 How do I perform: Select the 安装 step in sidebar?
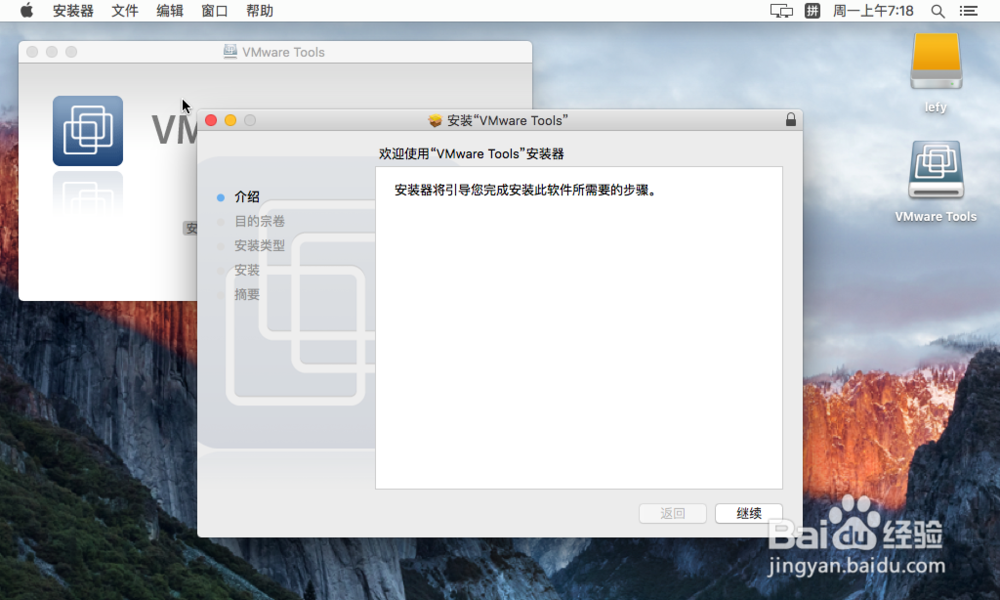click(x=247, y=270)
